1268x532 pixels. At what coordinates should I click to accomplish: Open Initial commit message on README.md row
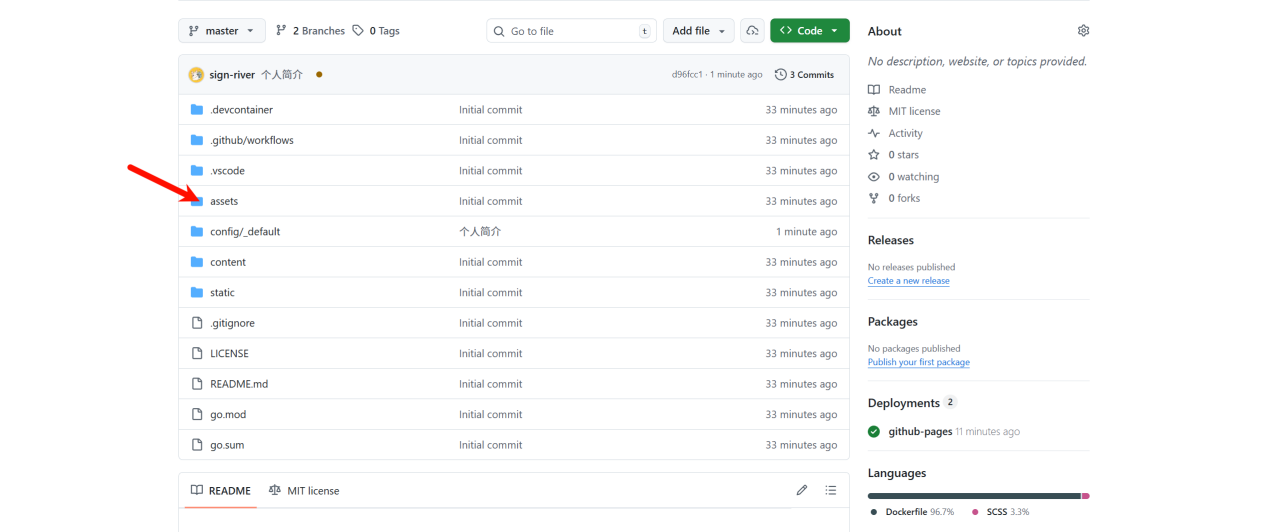coord(490,384)
